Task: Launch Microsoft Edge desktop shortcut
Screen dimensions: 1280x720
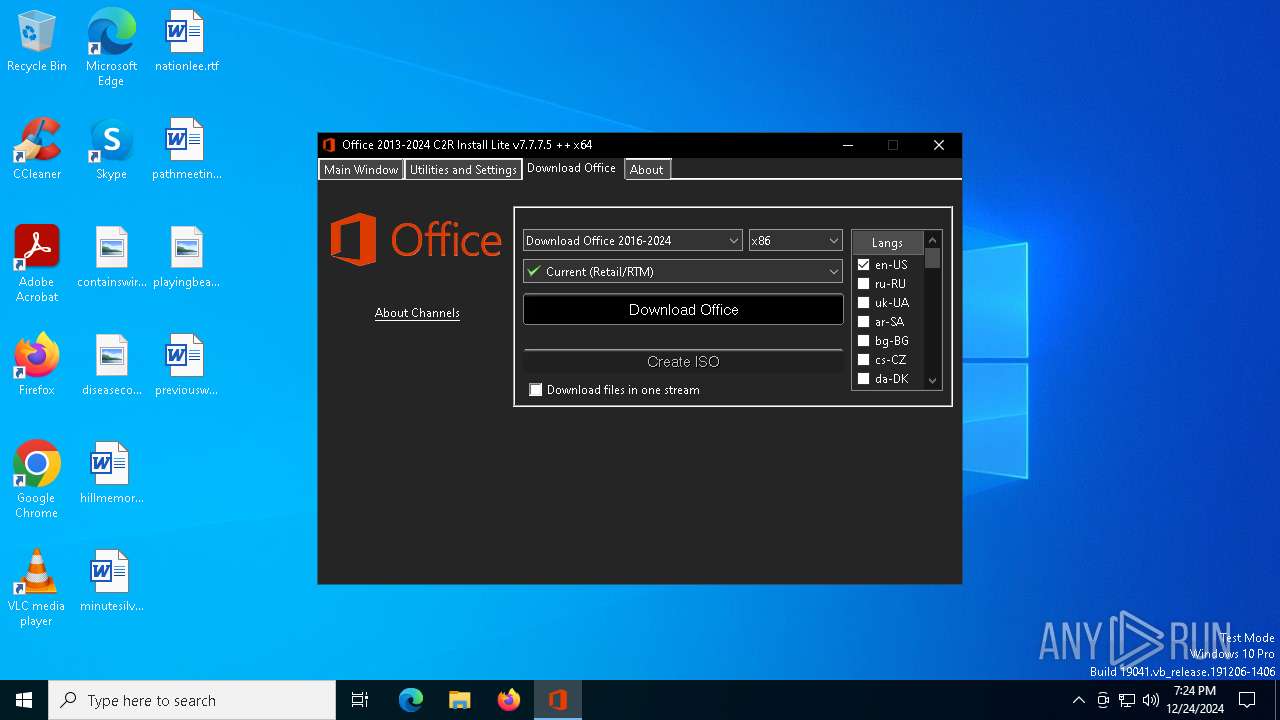Action: (x=111, y=48)
